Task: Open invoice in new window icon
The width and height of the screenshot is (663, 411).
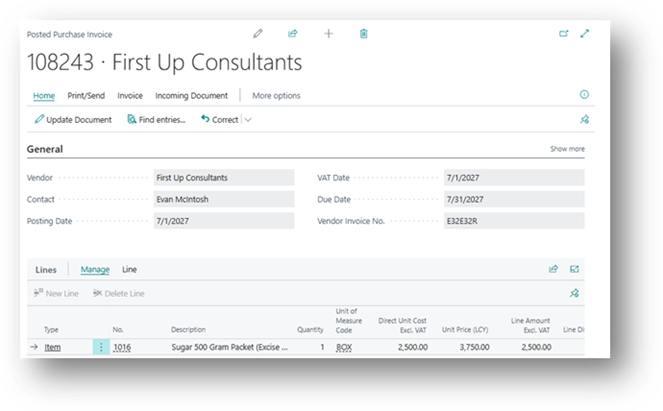Action: 564,33
